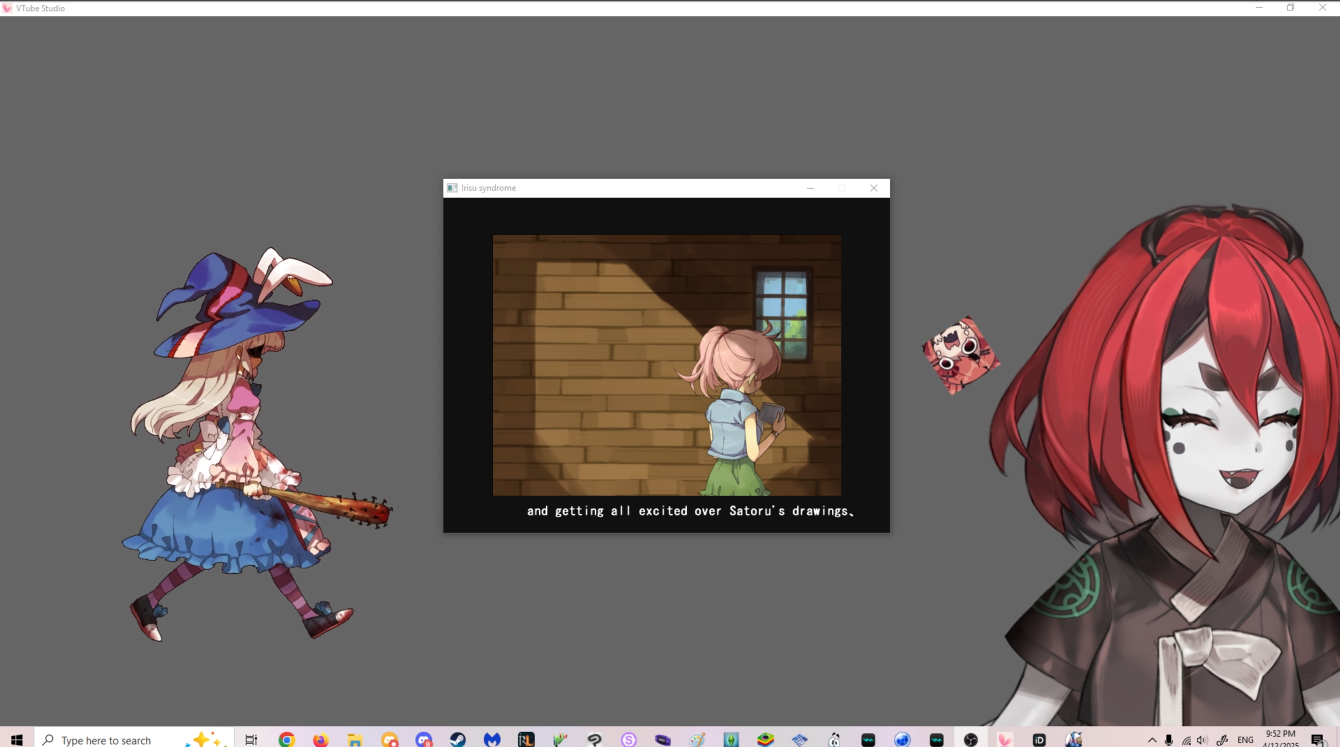
Task: Click the small pink face item prop
Action: pyautogui.click(x=960, y=356)
